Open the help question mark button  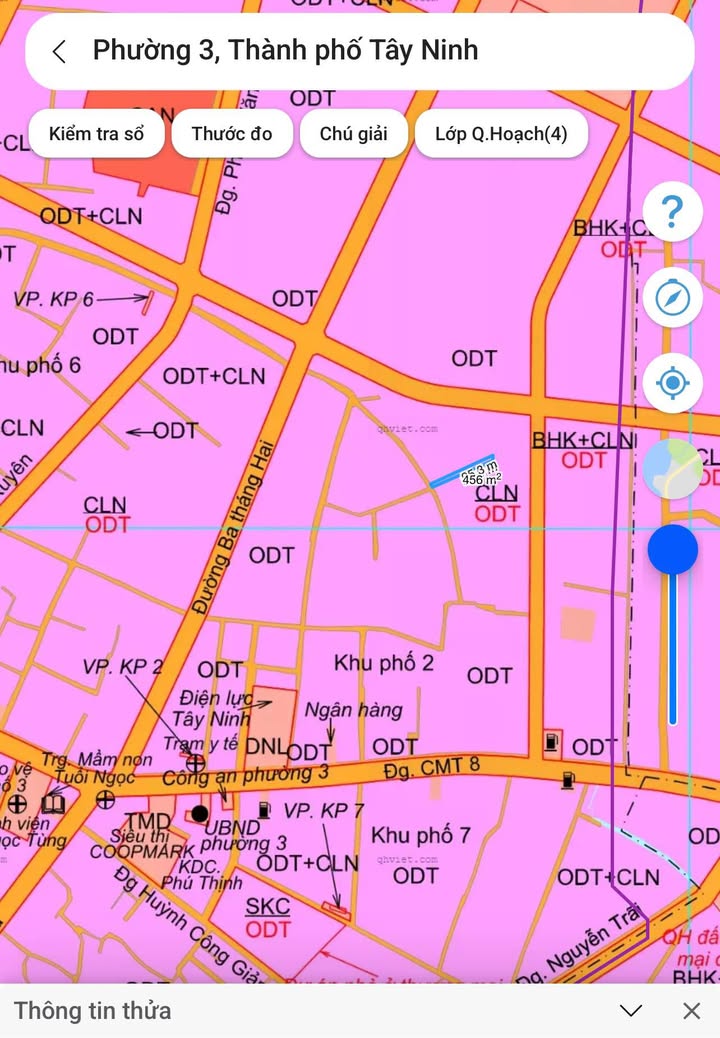(672, 211)
